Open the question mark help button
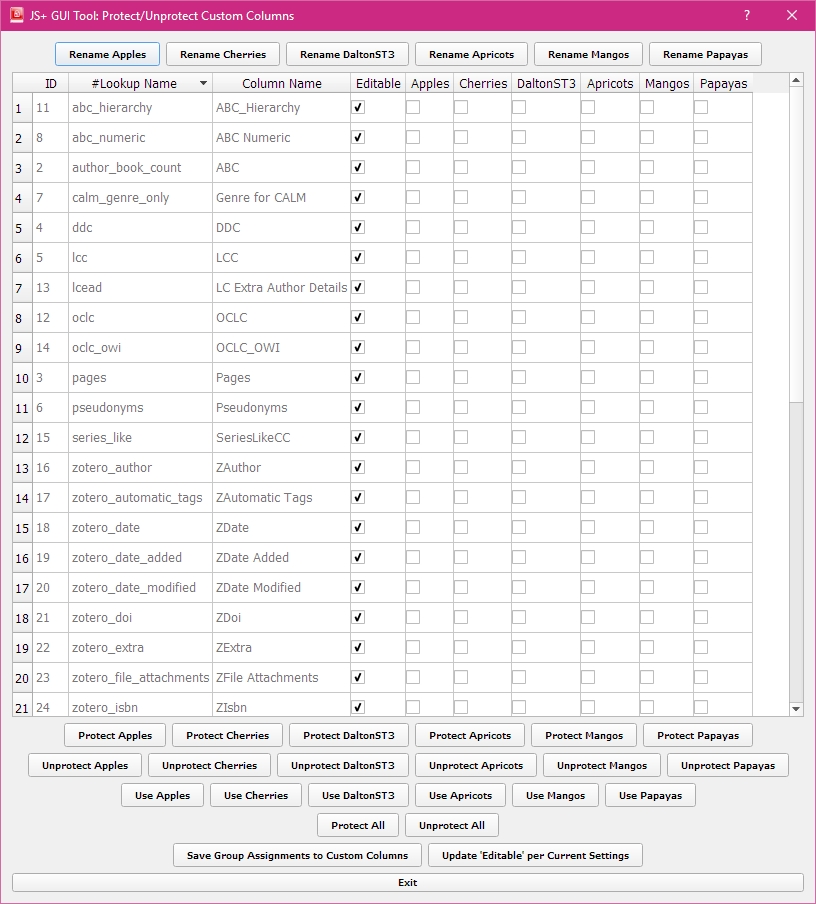Viewport: 816px width, 904px height. (747, 16)
